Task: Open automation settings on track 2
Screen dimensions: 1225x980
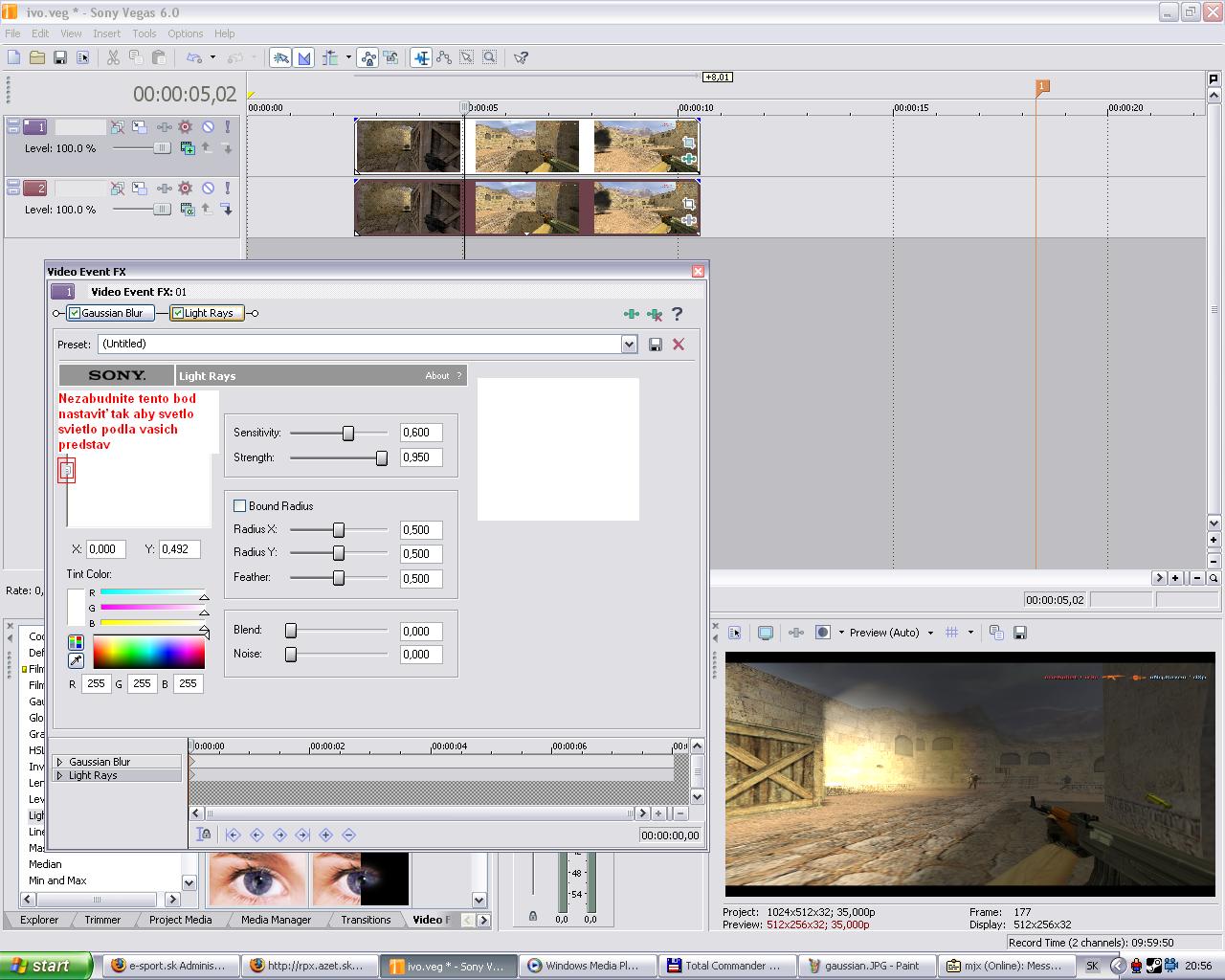Action: coord(185,189)
